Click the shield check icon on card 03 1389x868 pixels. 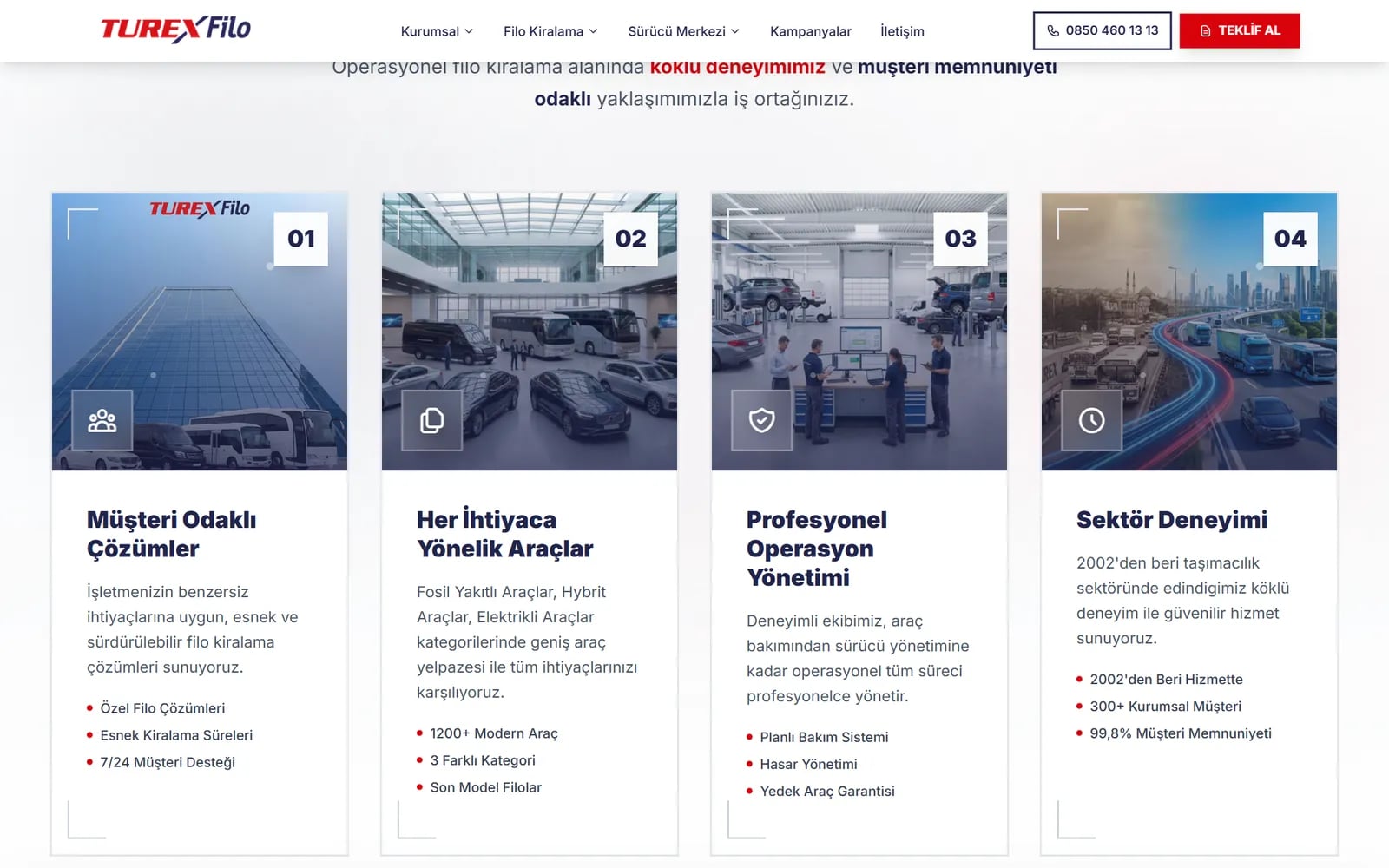click(762, 421)
